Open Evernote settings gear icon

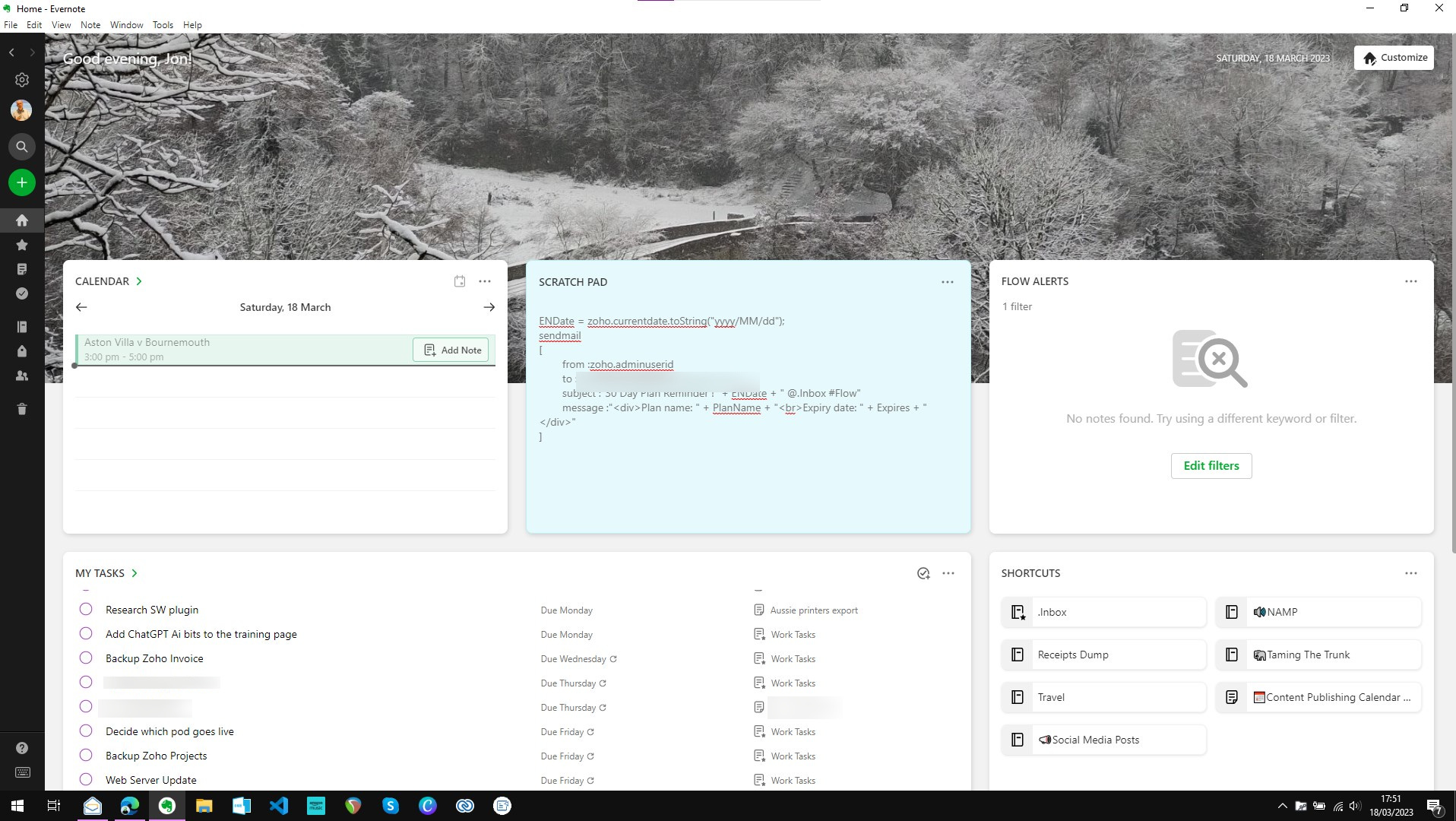22,80
